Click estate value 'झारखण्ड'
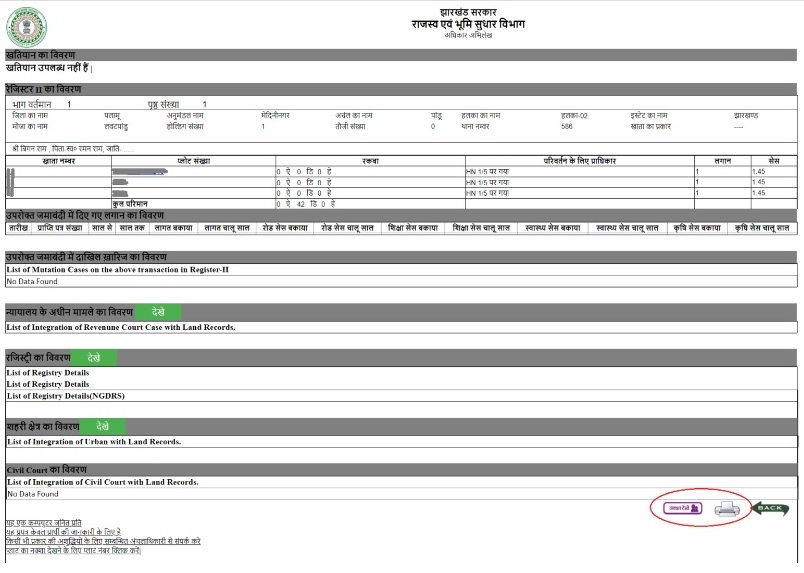Viewport: 804px width, 573px height. 746,115
